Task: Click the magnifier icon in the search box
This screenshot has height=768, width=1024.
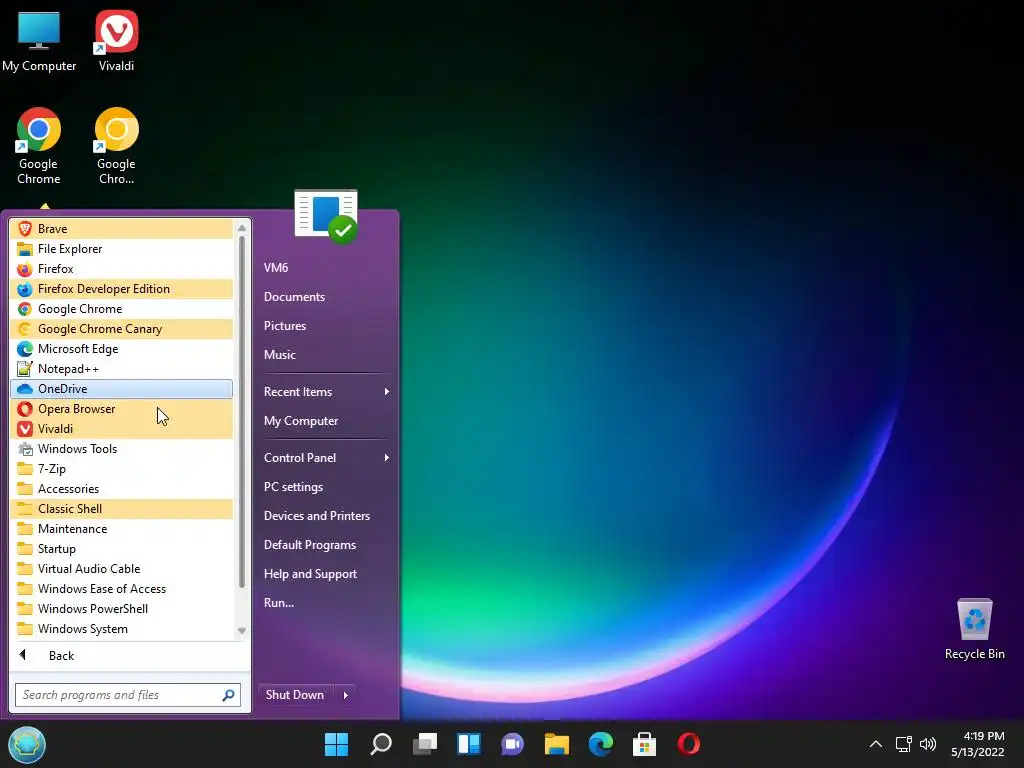Action: pyautogui.click(x=229, y=695)
